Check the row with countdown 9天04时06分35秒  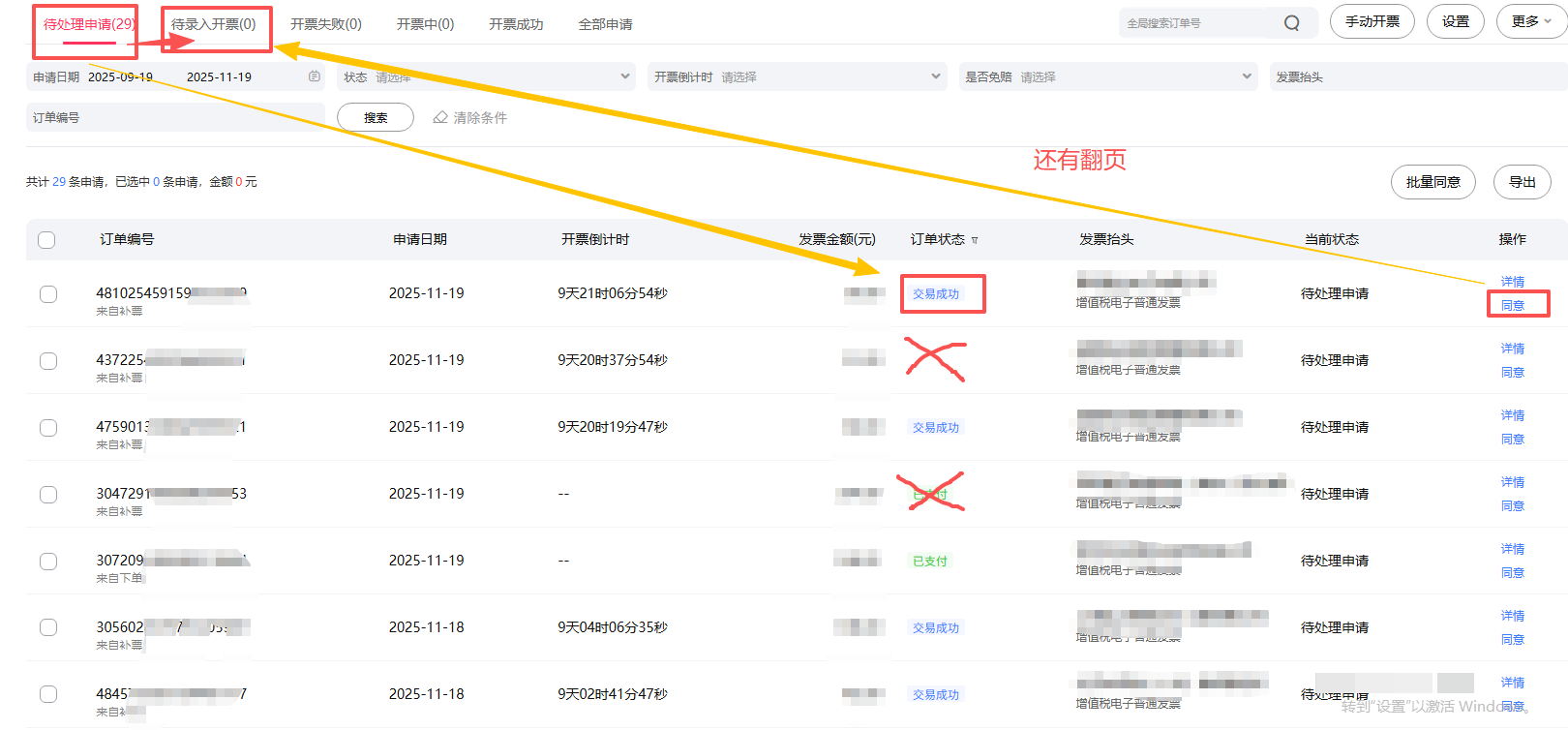coord(48,627)
